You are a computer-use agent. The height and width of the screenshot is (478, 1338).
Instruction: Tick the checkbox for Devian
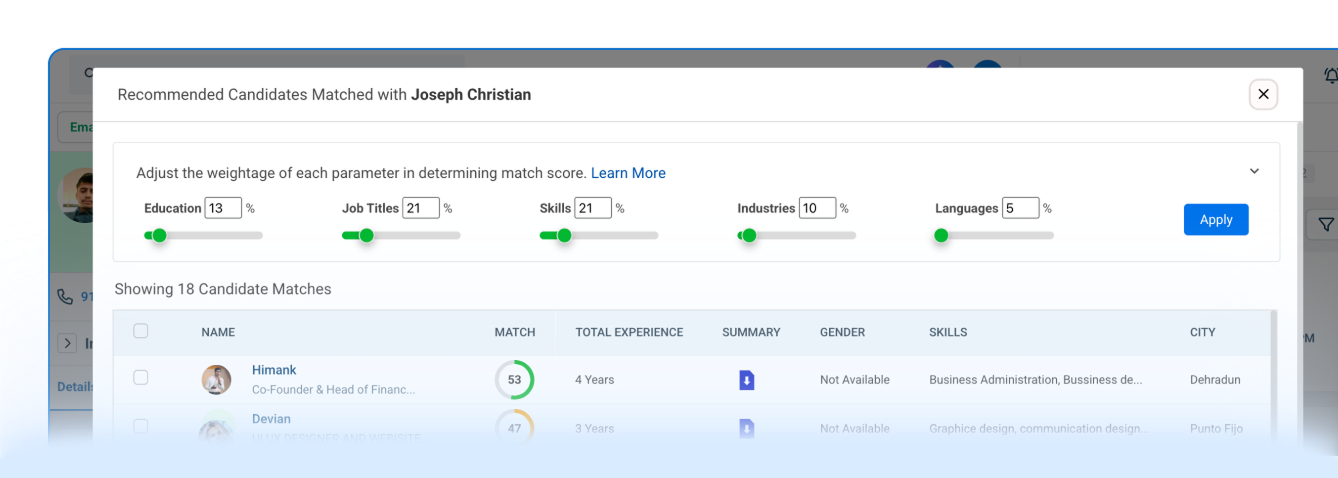click(141, 426)
